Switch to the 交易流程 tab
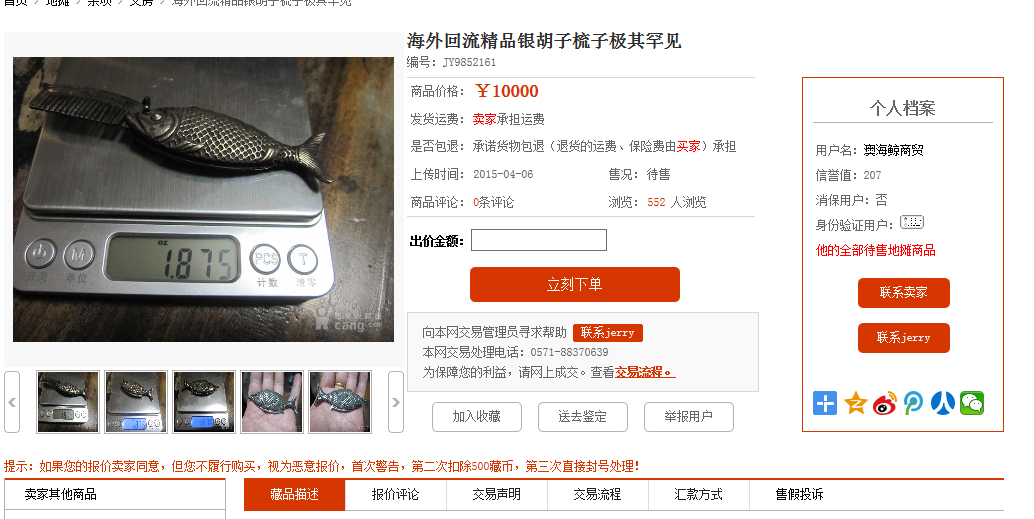 597,495
